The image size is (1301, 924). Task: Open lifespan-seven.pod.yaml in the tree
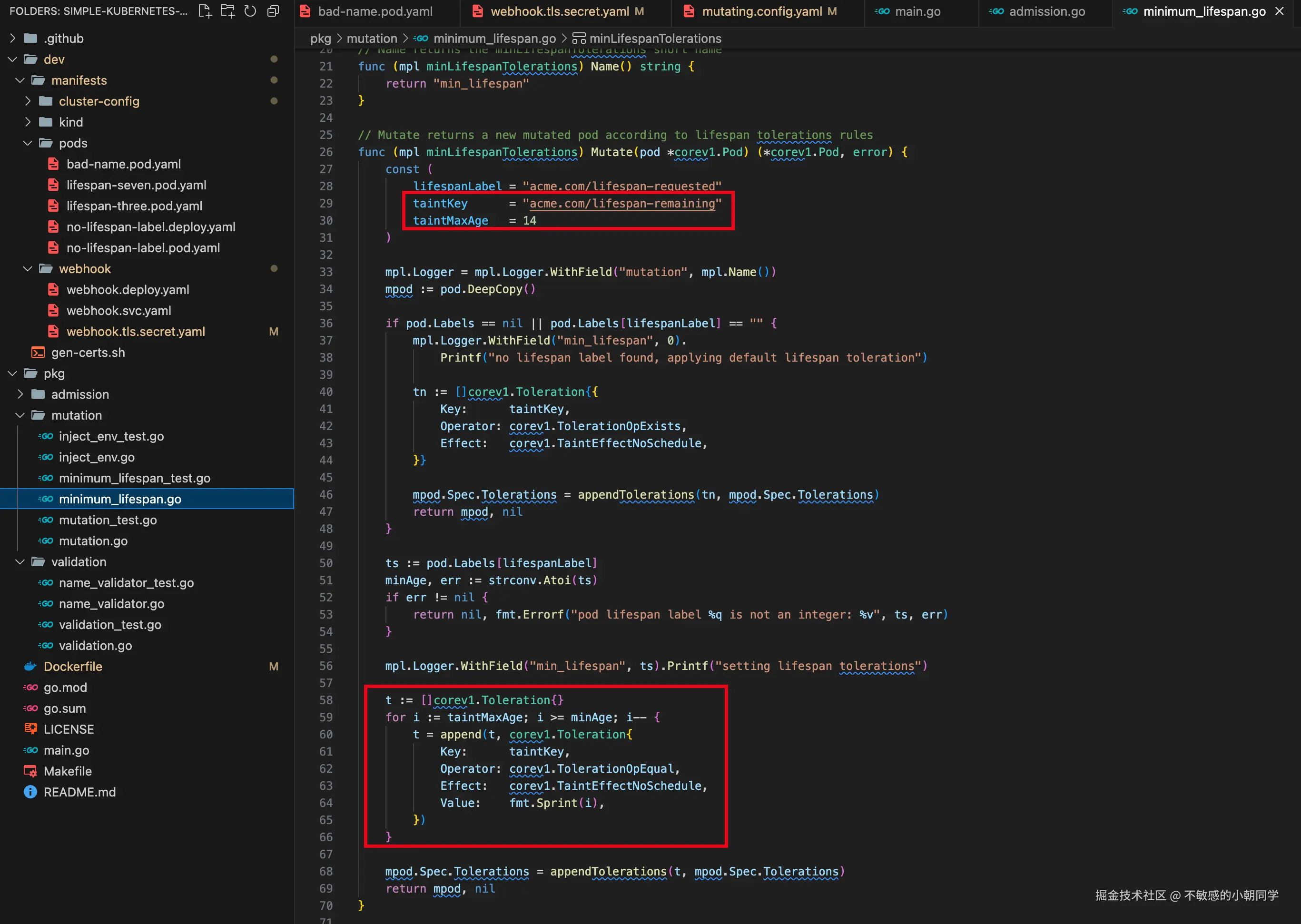coord(136,185)
